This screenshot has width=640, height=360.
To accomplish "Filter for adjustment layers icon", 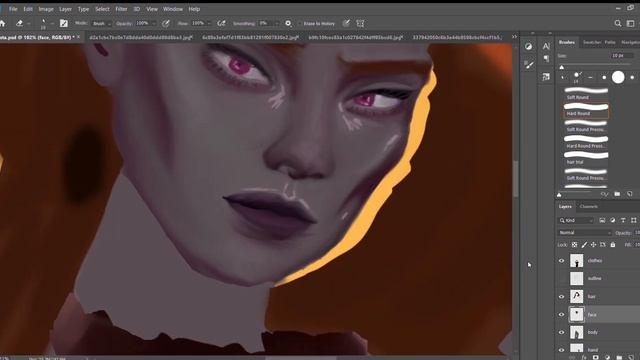I will (x=613, y=220).
